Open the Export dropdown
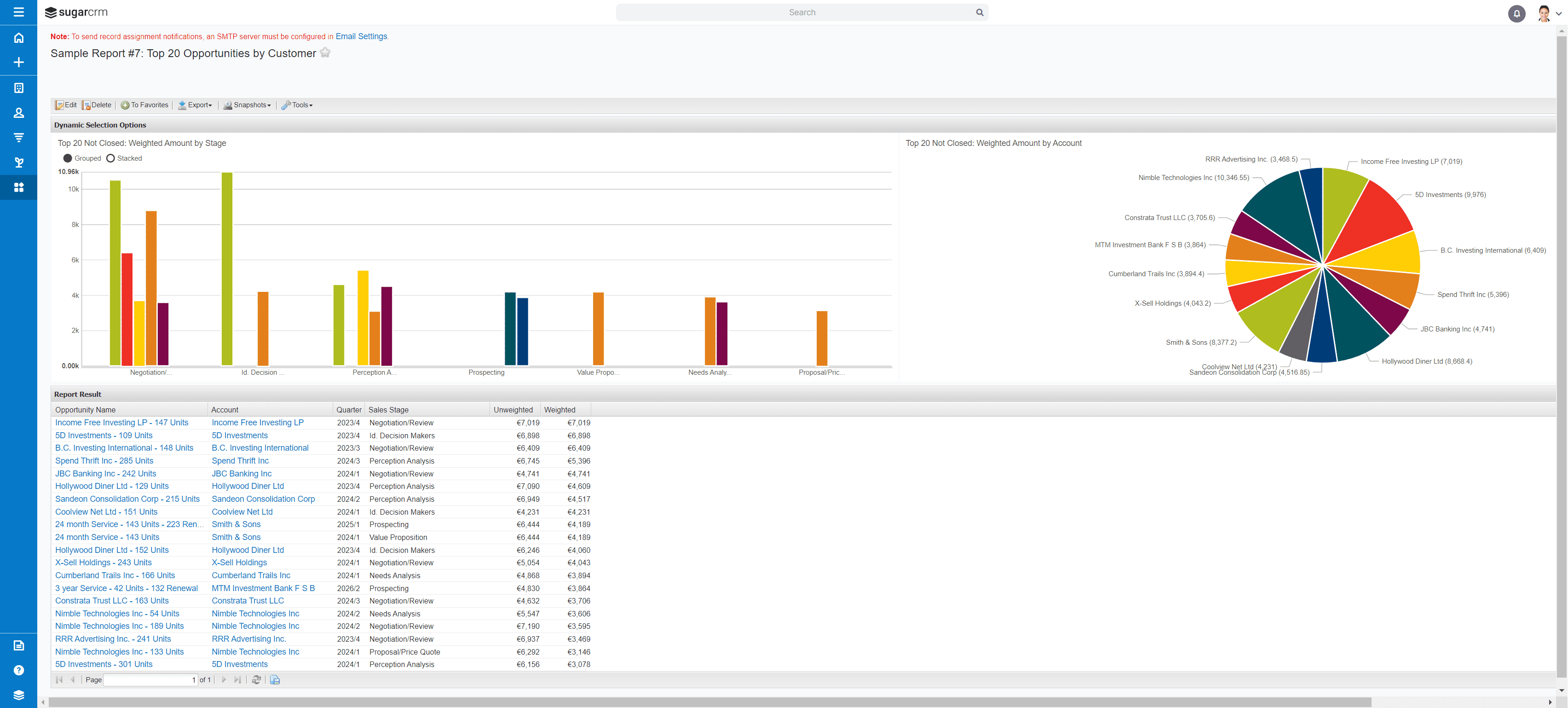Viewport: 1568px width, 708px height. (x=195, y=104)
